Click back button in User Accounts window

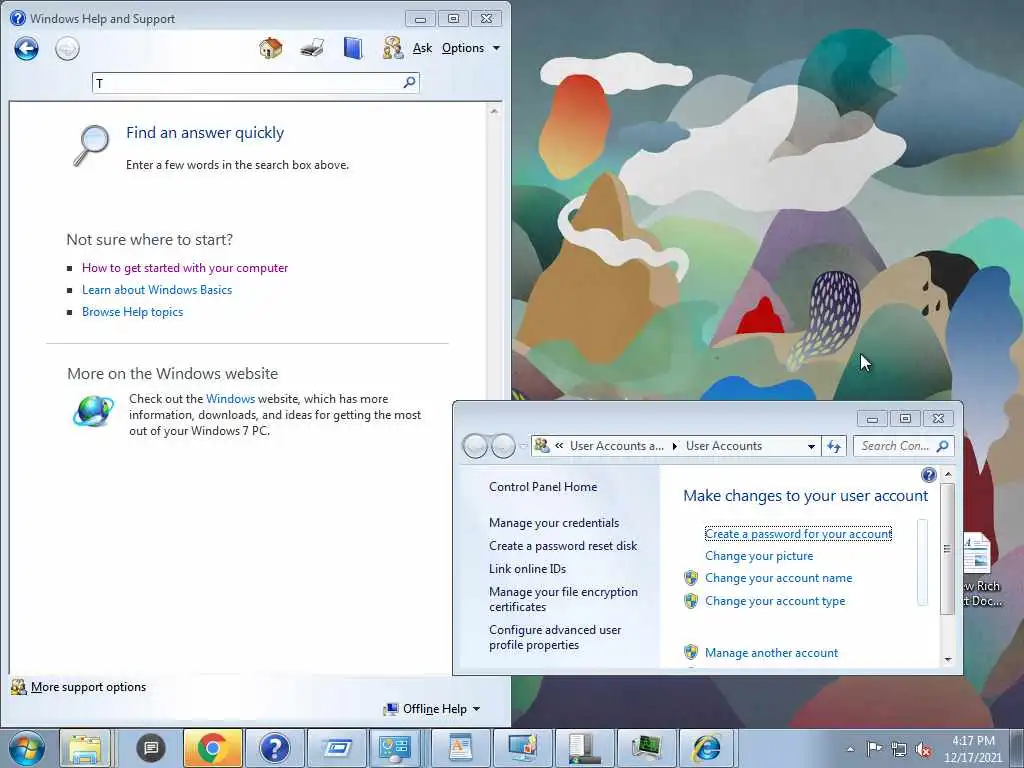click(475, 446)
